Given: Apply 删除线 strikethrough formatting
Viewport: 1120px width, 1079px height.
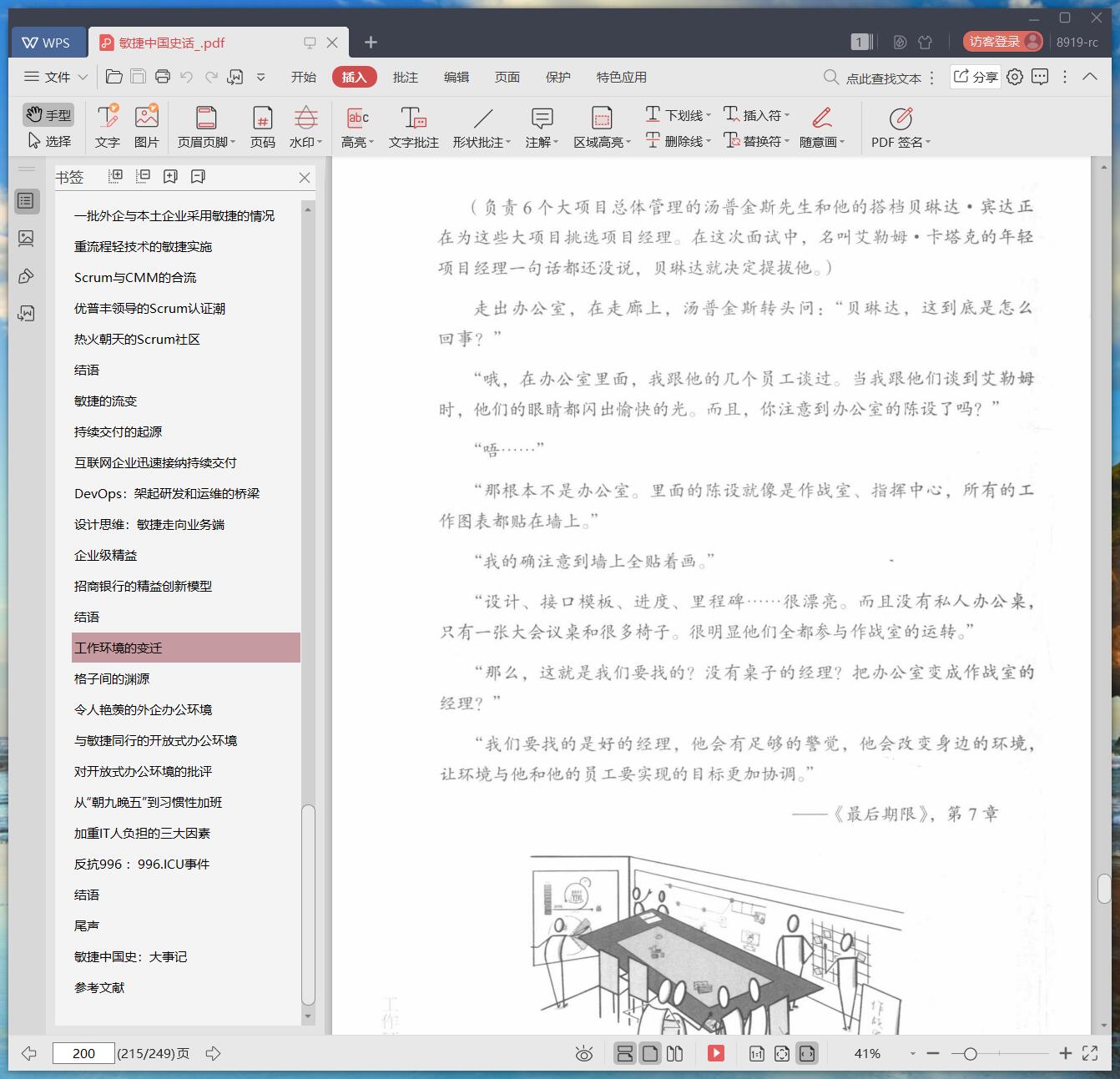Looking at the screenshot, I should click(x=678, y=141).
